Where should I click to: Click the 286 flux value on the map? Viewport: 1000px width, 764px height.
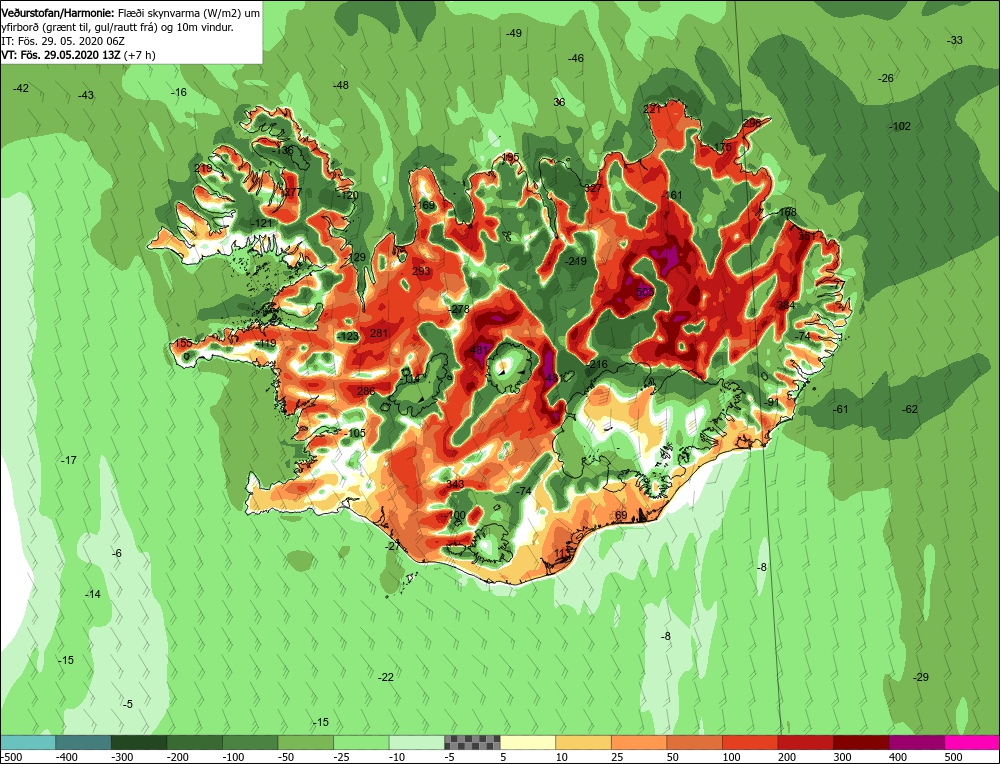(x=366, y=391)
